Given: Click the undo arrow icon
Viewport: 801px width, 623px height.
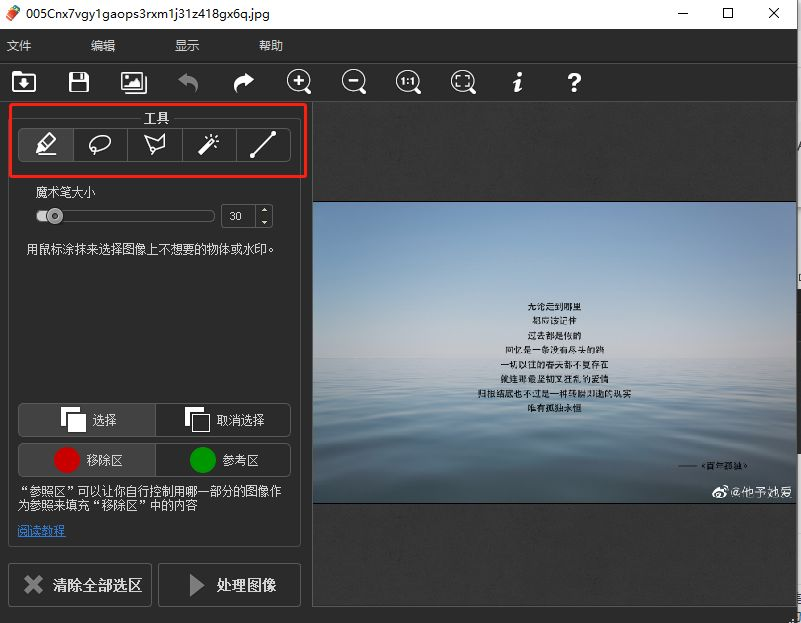Looking at the screenshot, I should [188, 82].
